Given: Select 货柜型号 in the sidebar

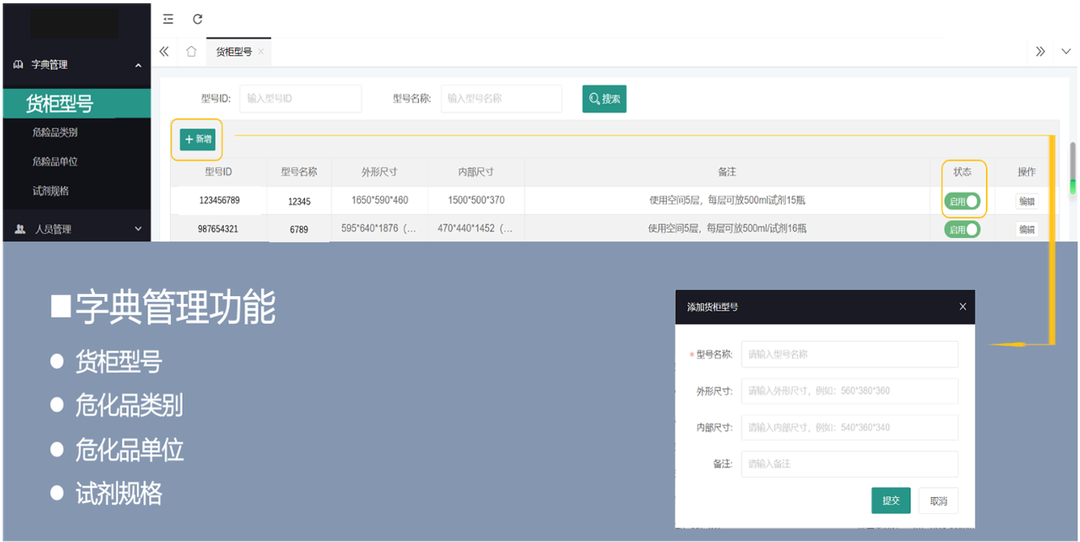Looking at the screenshot, I should (76, 103).
